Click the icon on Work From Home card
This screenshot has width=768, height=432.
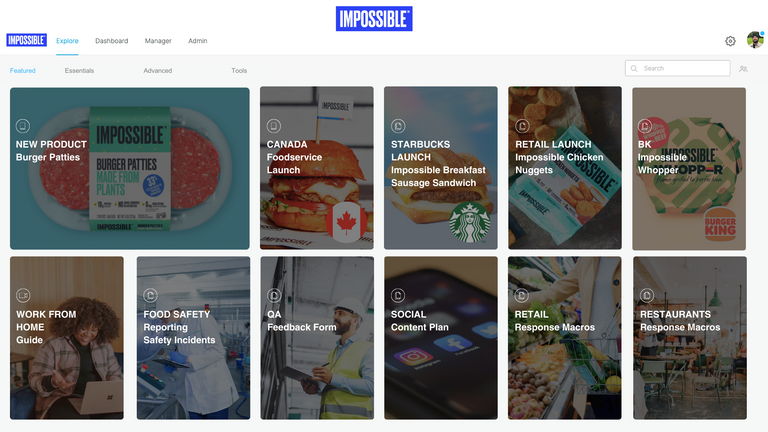coord(23,295)
